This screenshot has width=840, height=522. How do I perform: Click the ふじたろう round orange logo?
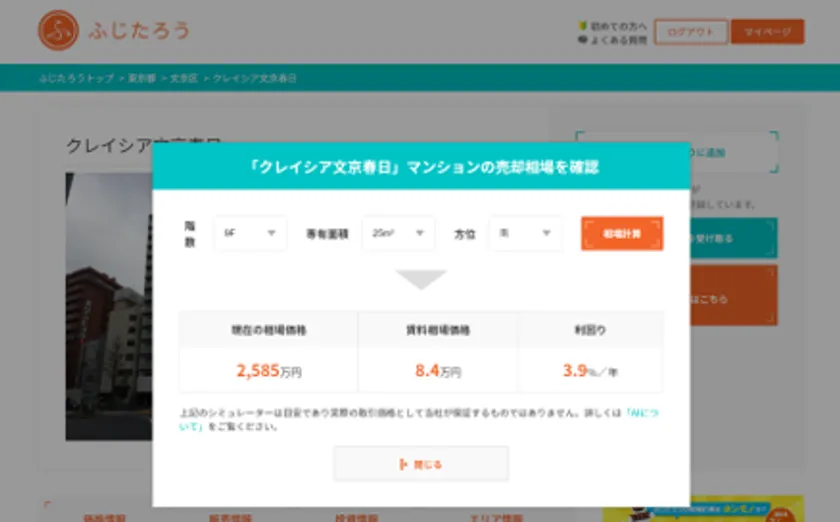click(58, 31)
